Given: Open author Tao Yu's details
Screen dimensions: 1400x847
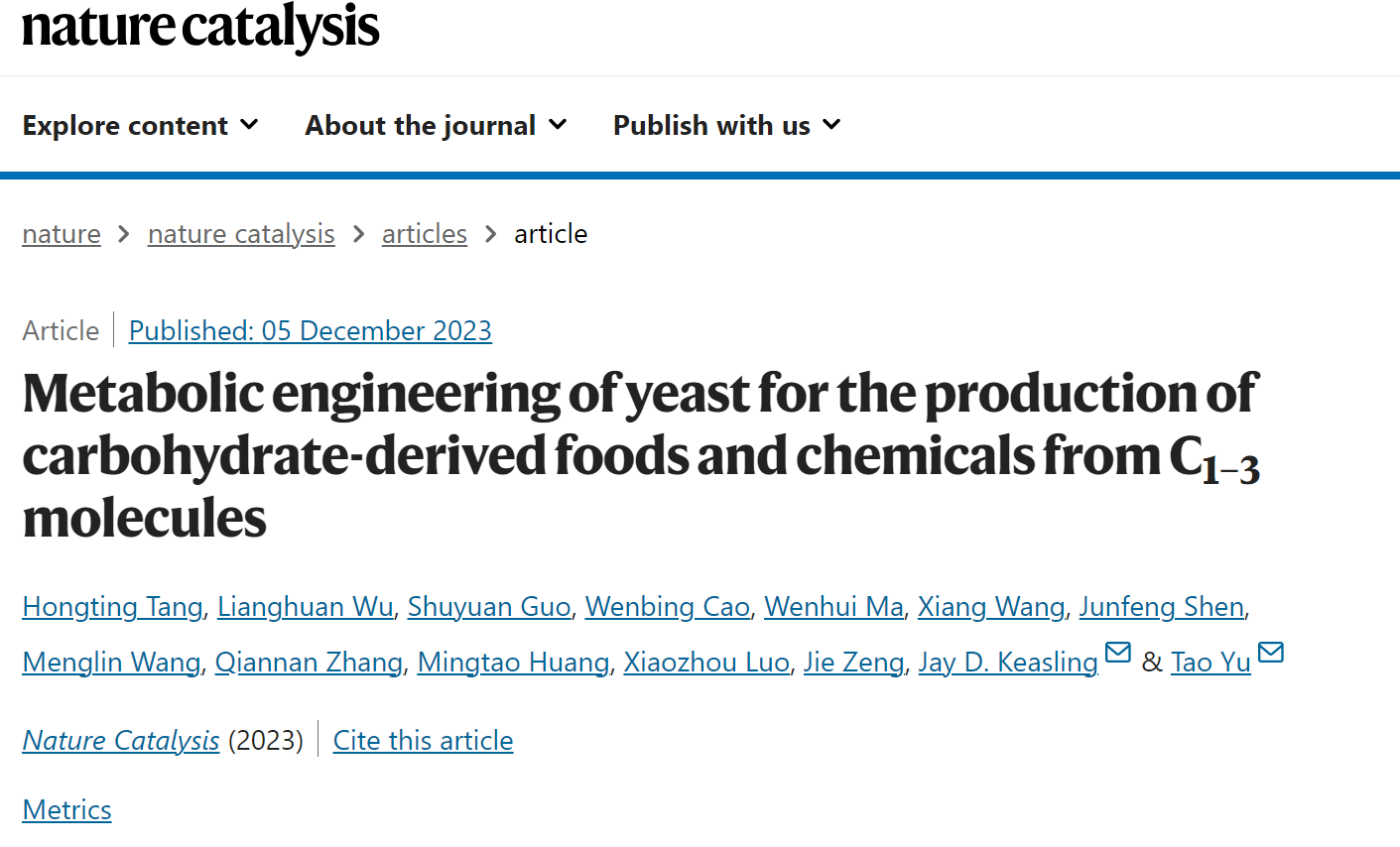Looking at the screenshot, I should tap(1210, 663).
